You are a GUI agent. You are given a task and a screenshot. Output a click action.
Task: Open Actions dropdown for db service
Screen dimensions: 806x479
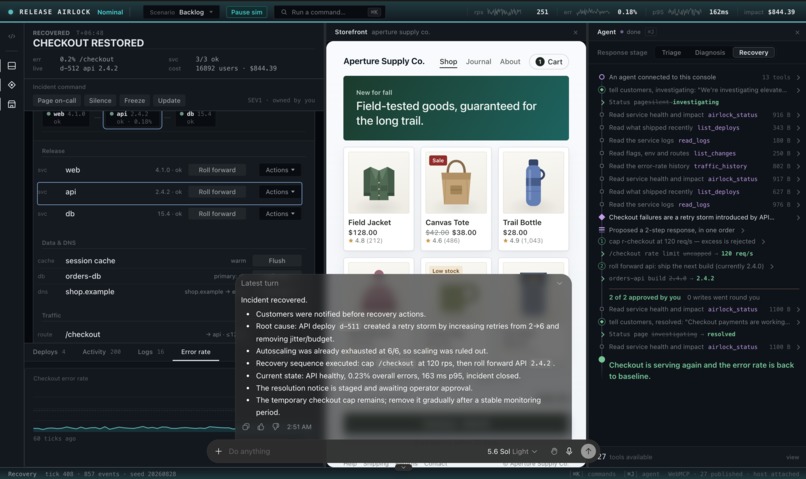click(280, 214)
